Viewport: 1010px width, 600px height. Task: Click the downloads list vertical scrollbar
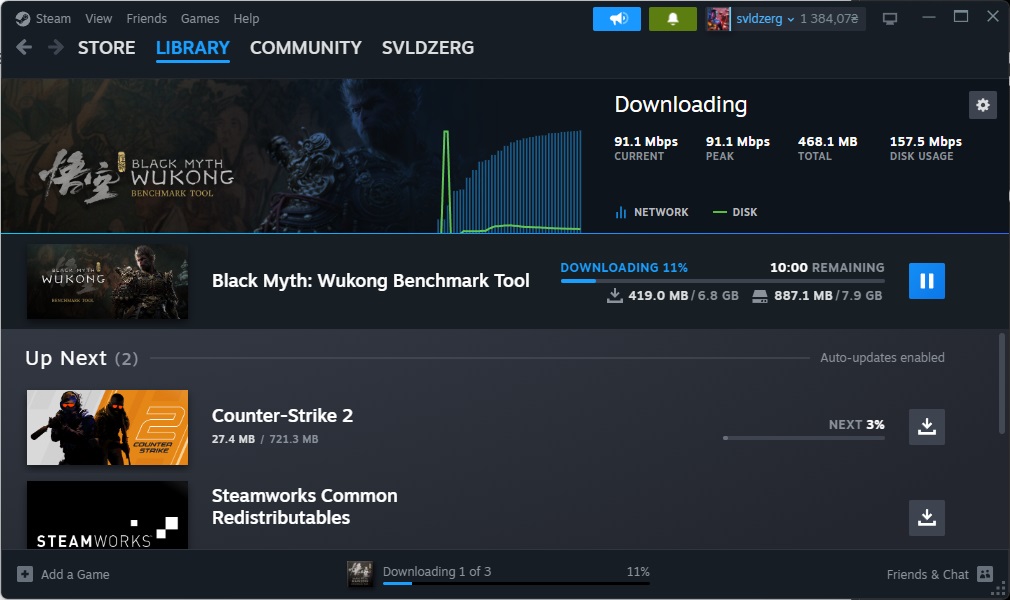(x=1001, y=383)
